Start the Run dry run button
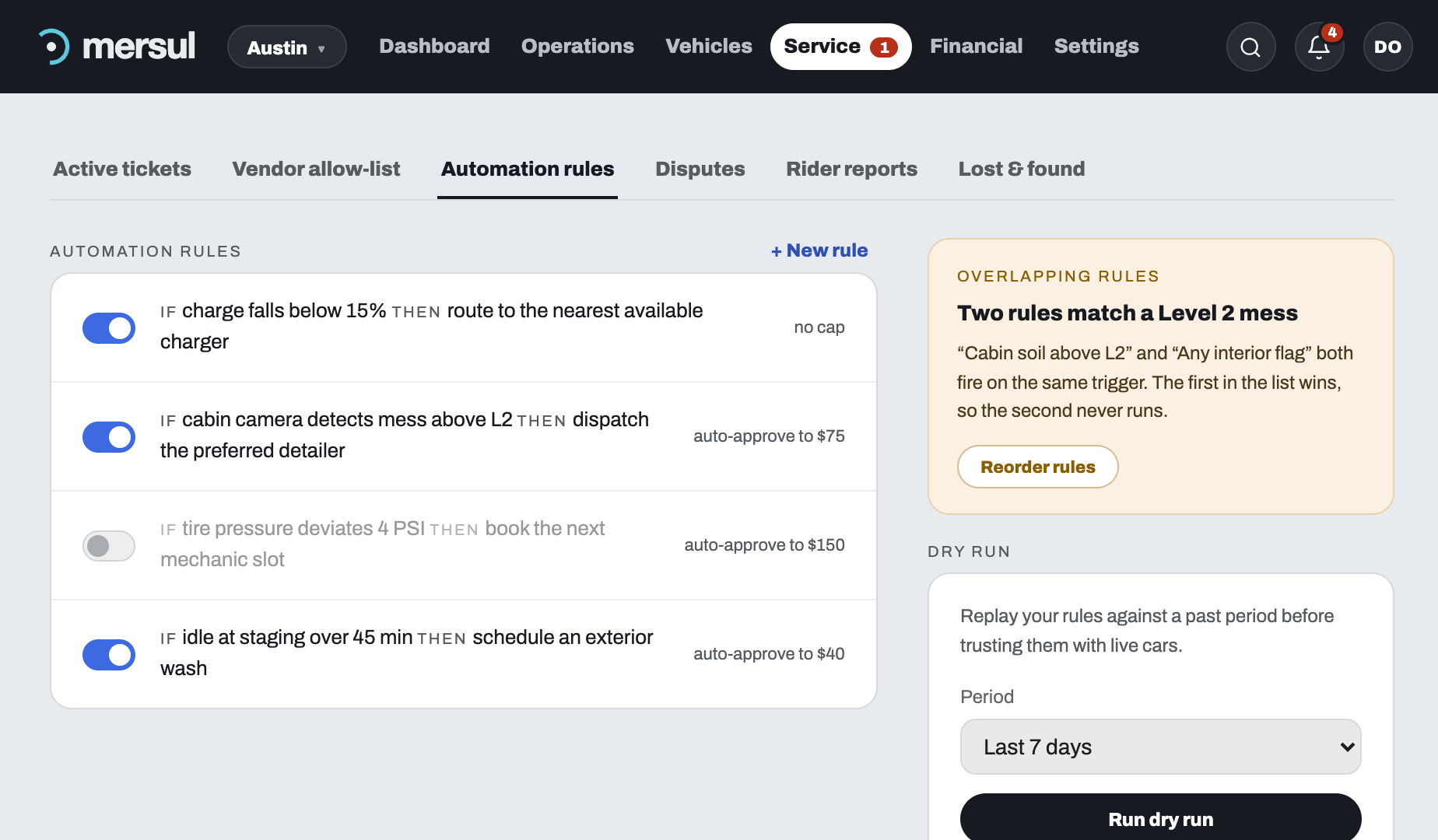The width and height of the screenshot is (1438, 840). coord(1160,818)
